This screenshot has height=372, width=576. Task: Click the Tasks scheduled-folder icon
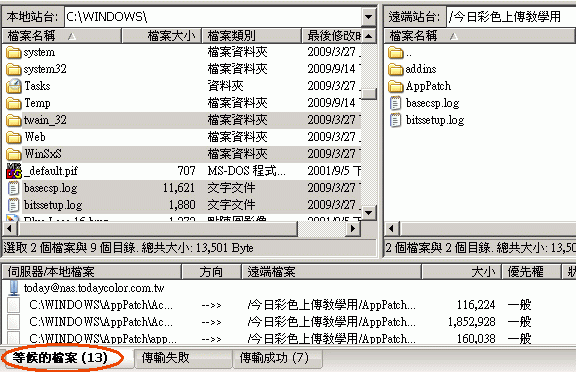pyautogui.click(x=14, y=86)
